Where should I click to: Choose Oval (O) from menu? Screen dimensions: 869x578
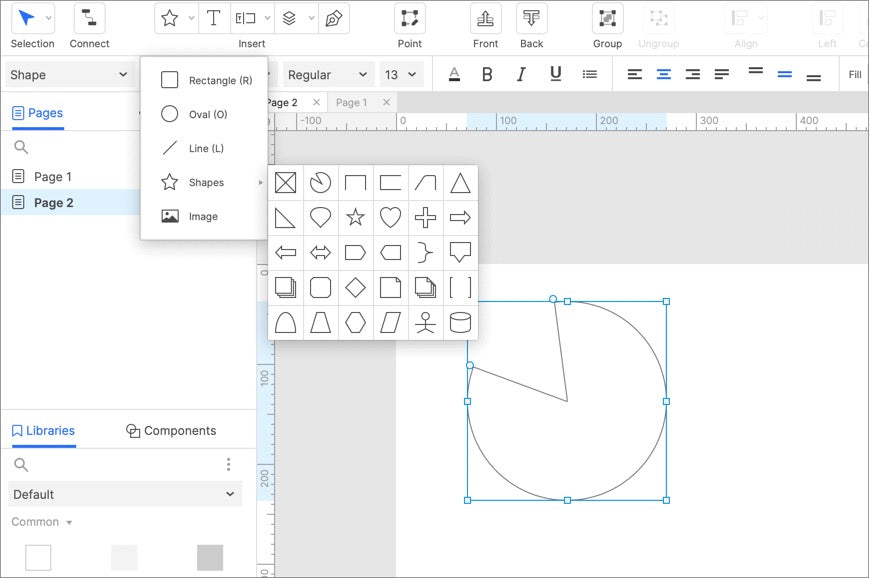pyautogui.click(x=205, y=114)
